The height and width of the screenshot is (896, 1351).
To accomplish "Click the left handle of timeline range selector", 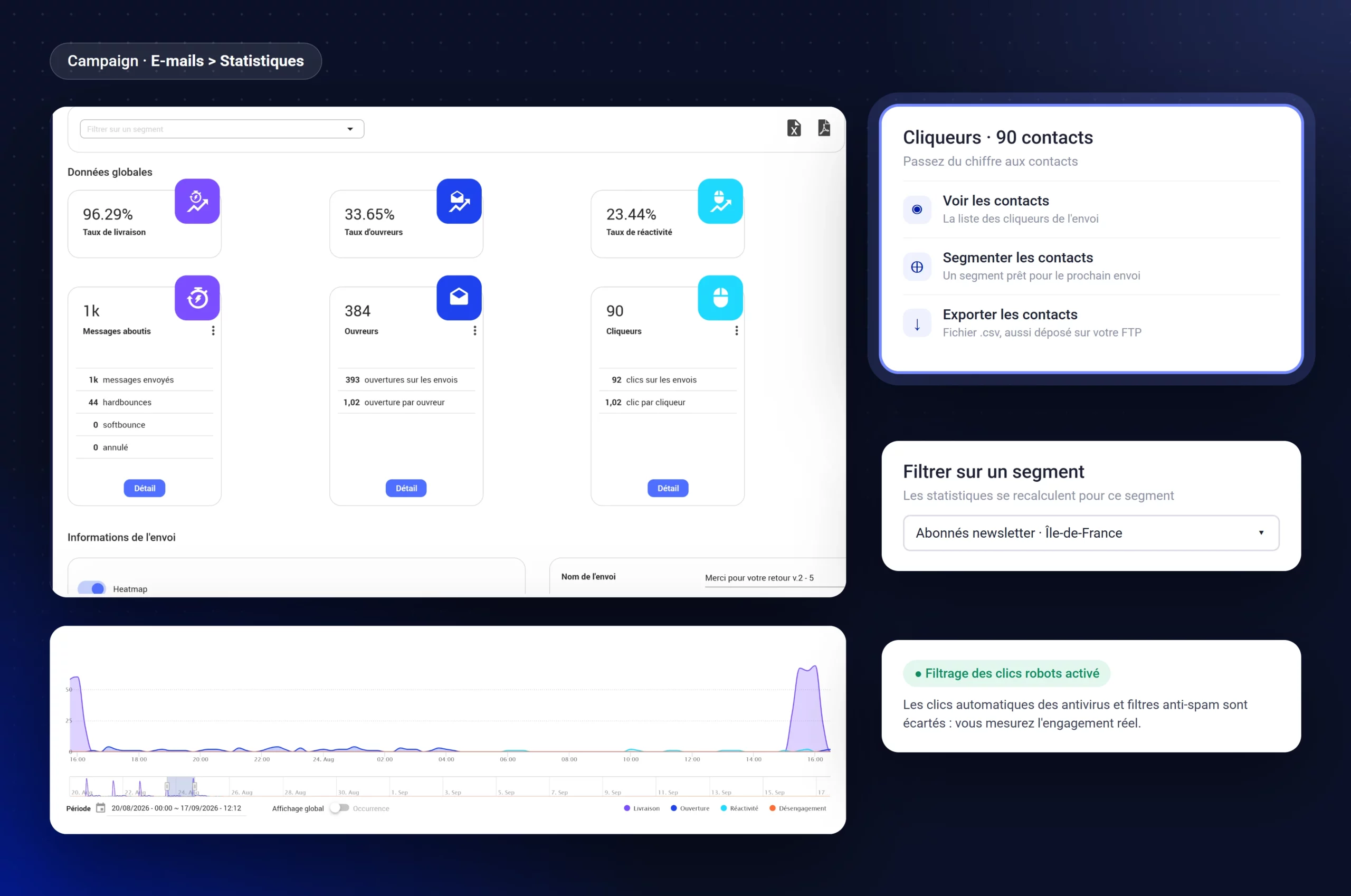I will [x=167, y=786].
